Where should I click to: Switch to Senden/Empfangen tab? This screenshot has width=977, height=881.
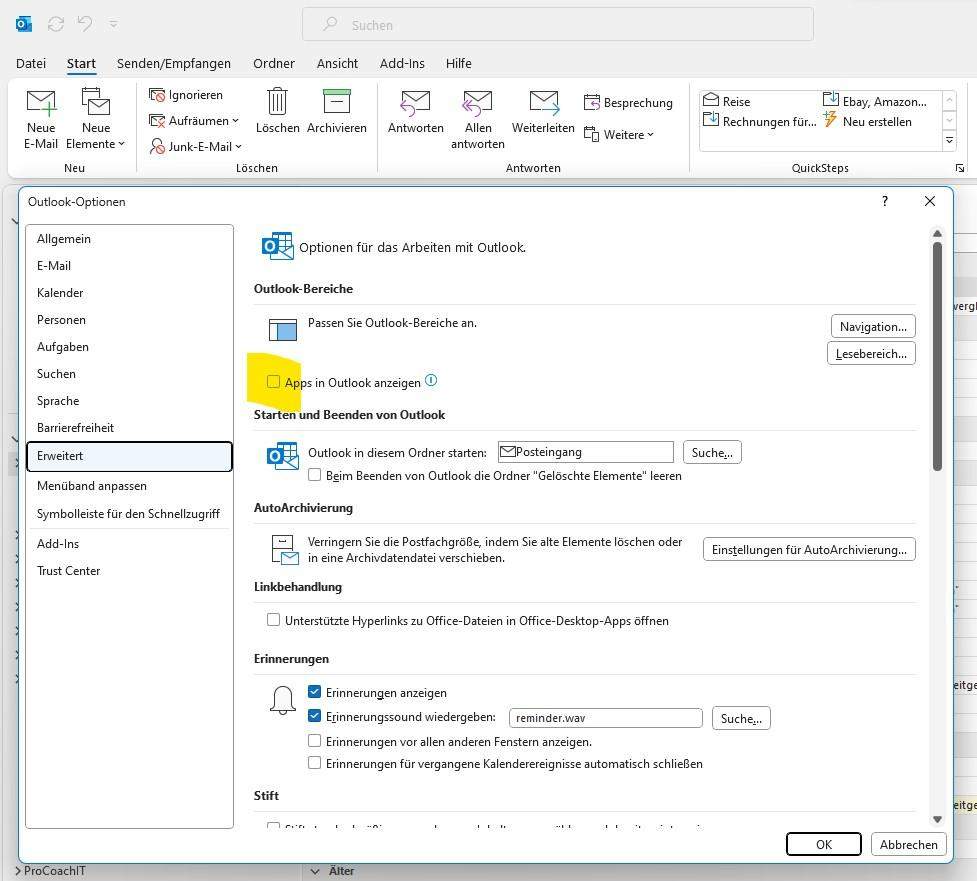click(x=174, y=64)
